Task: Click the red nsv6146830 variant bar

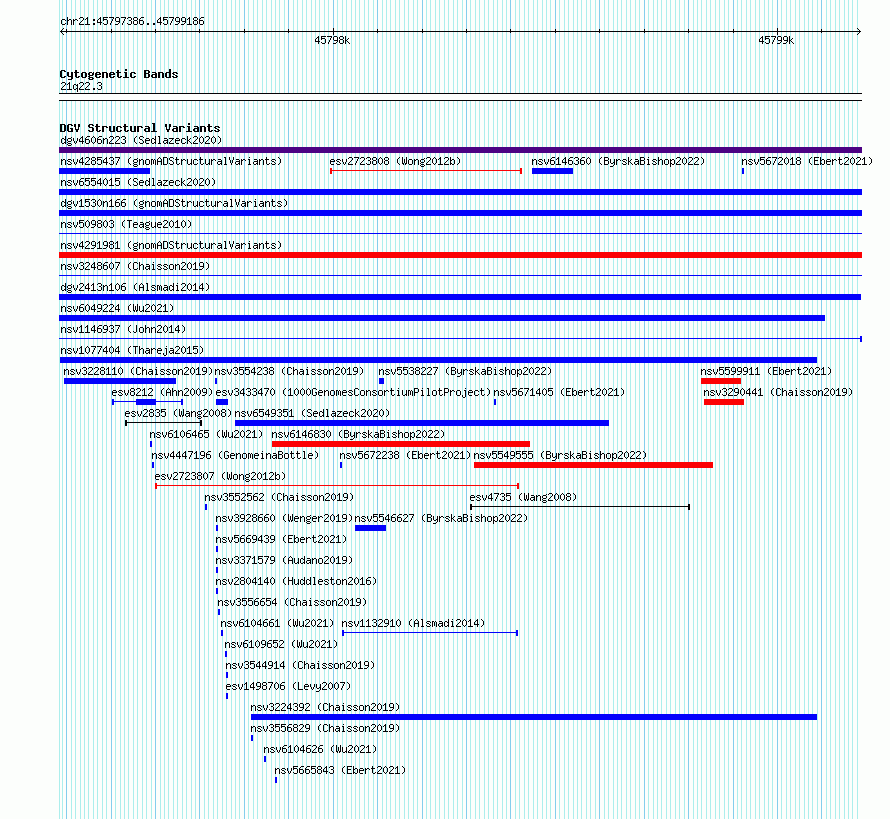Action: [x=401, y=444]
